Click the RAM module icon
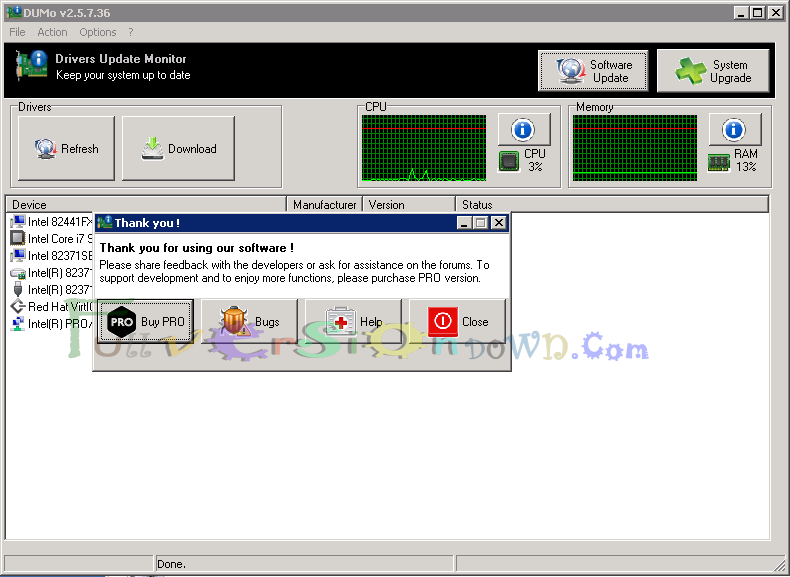This screenshot has height=577, width=790. coord(719,163)
